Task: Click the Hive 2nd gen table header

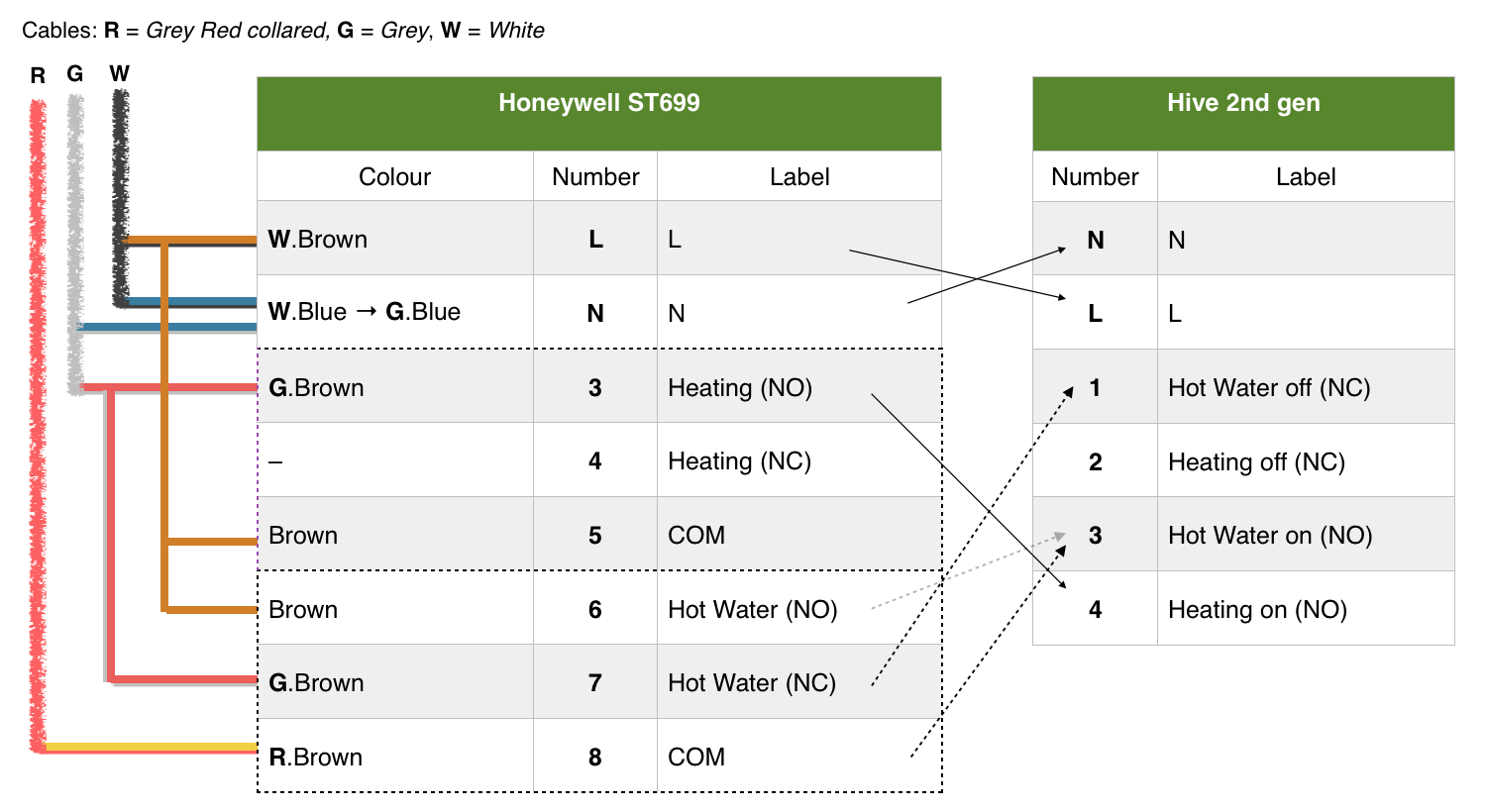Action: click(x=1242, y=104)
